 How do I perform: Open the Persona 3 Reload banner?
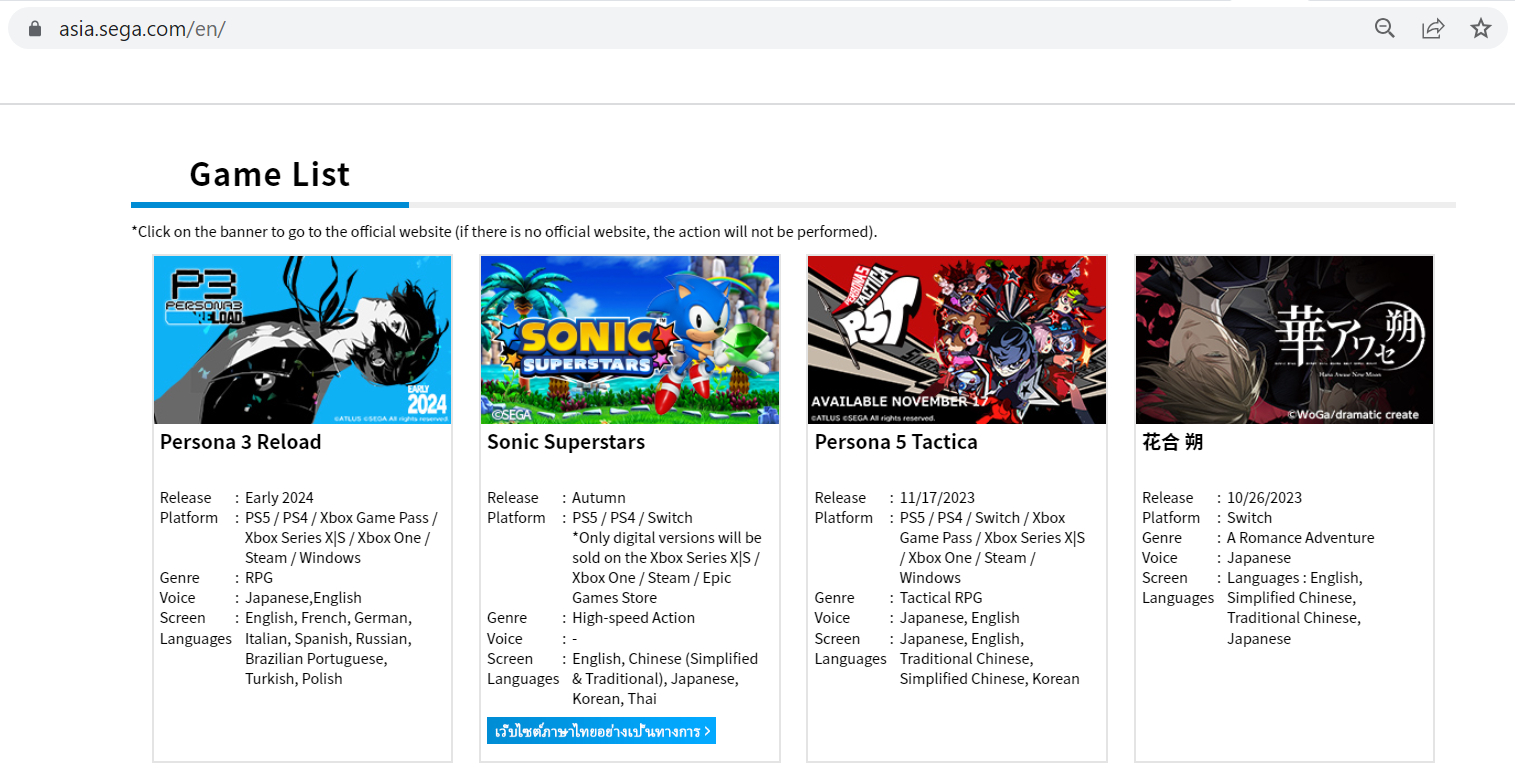point(302,340)
